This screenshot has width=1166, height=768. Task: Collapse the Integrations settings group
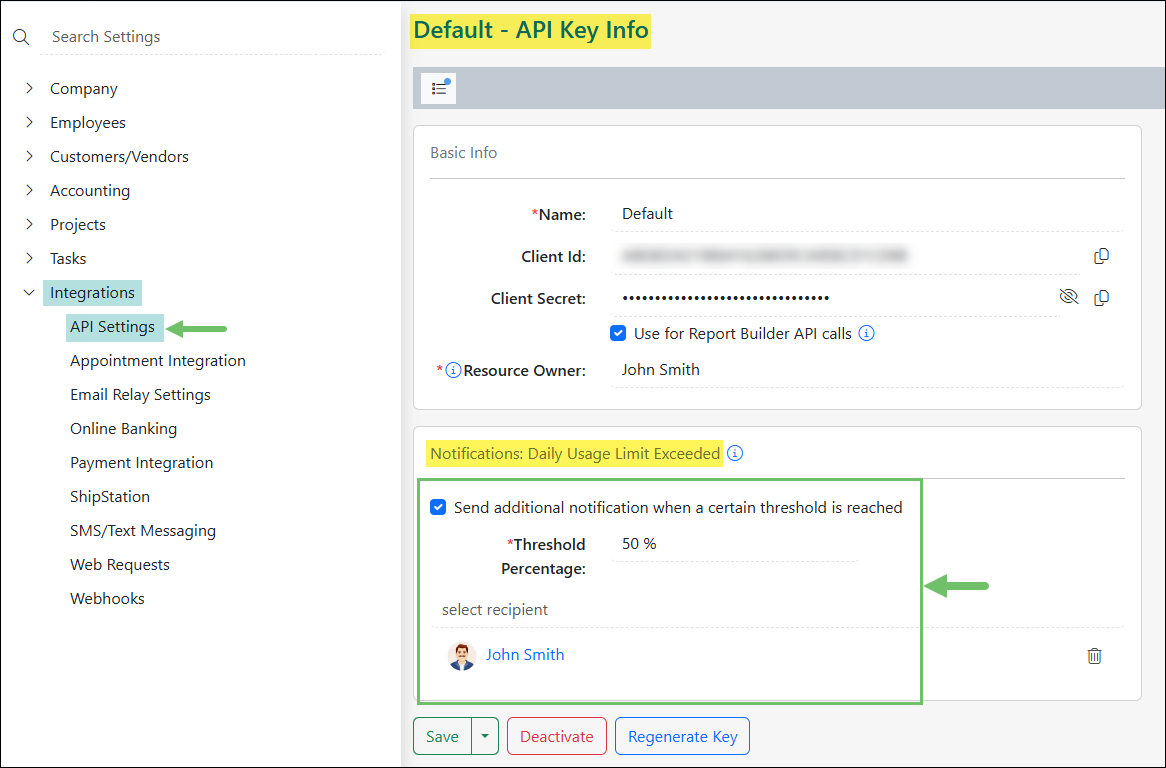[29, 292]
